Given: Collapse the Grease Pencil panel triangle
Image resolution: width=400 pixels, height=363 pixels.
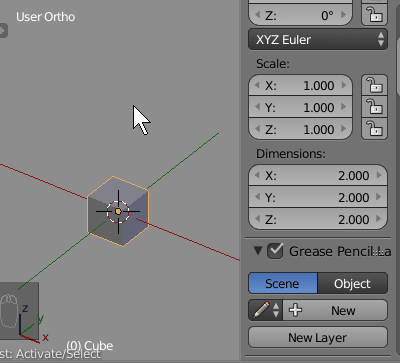Looking at the screenshot, I should 258,250.
